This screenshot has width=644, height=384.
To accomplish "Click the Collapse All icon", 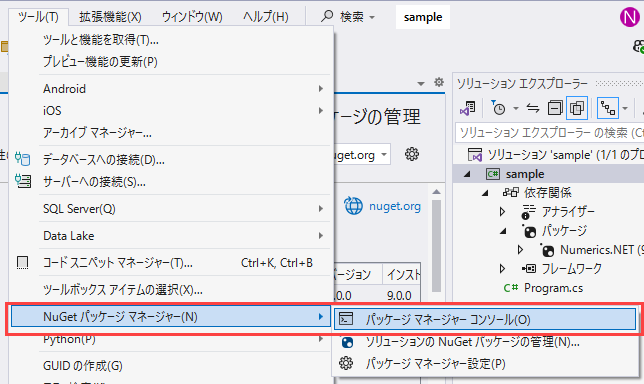I will tap(555, 108).
